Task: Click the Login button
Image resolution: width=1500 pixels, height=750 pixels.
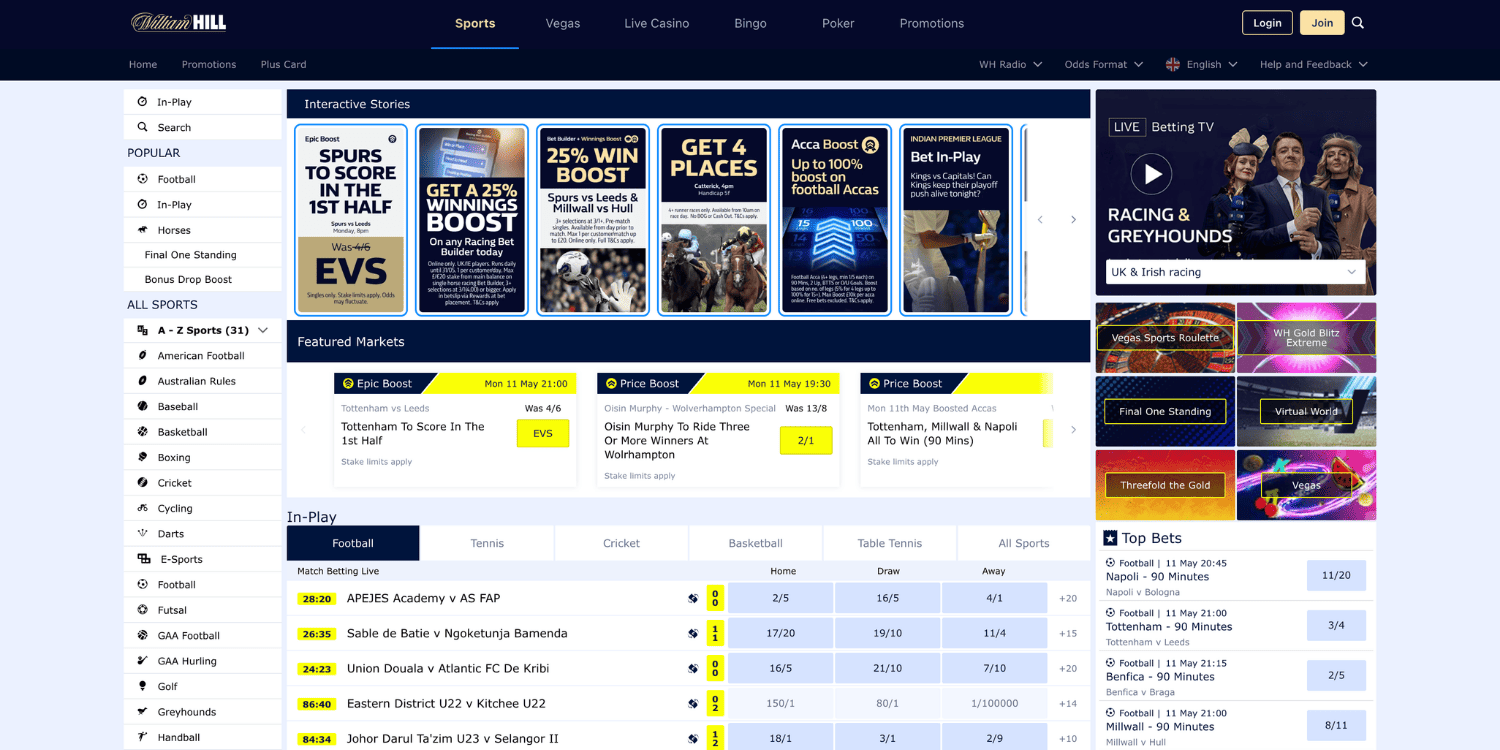Action: click(x=1267, y=23)
